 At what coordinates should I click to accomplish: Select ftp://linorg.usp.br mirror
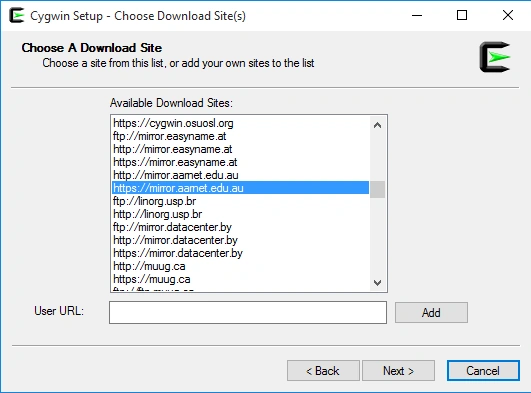pyautogui.click(x=240, y=201)
